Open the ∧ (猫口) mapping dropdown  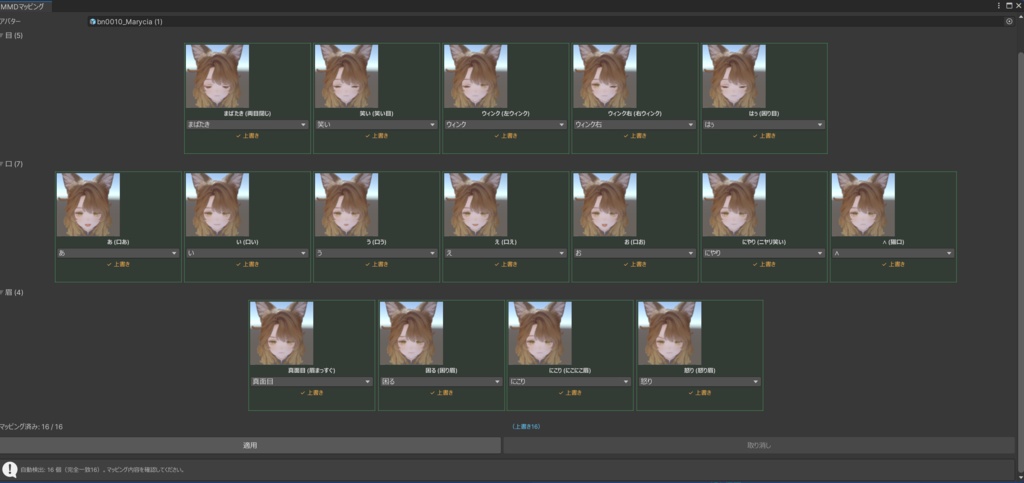893,253
